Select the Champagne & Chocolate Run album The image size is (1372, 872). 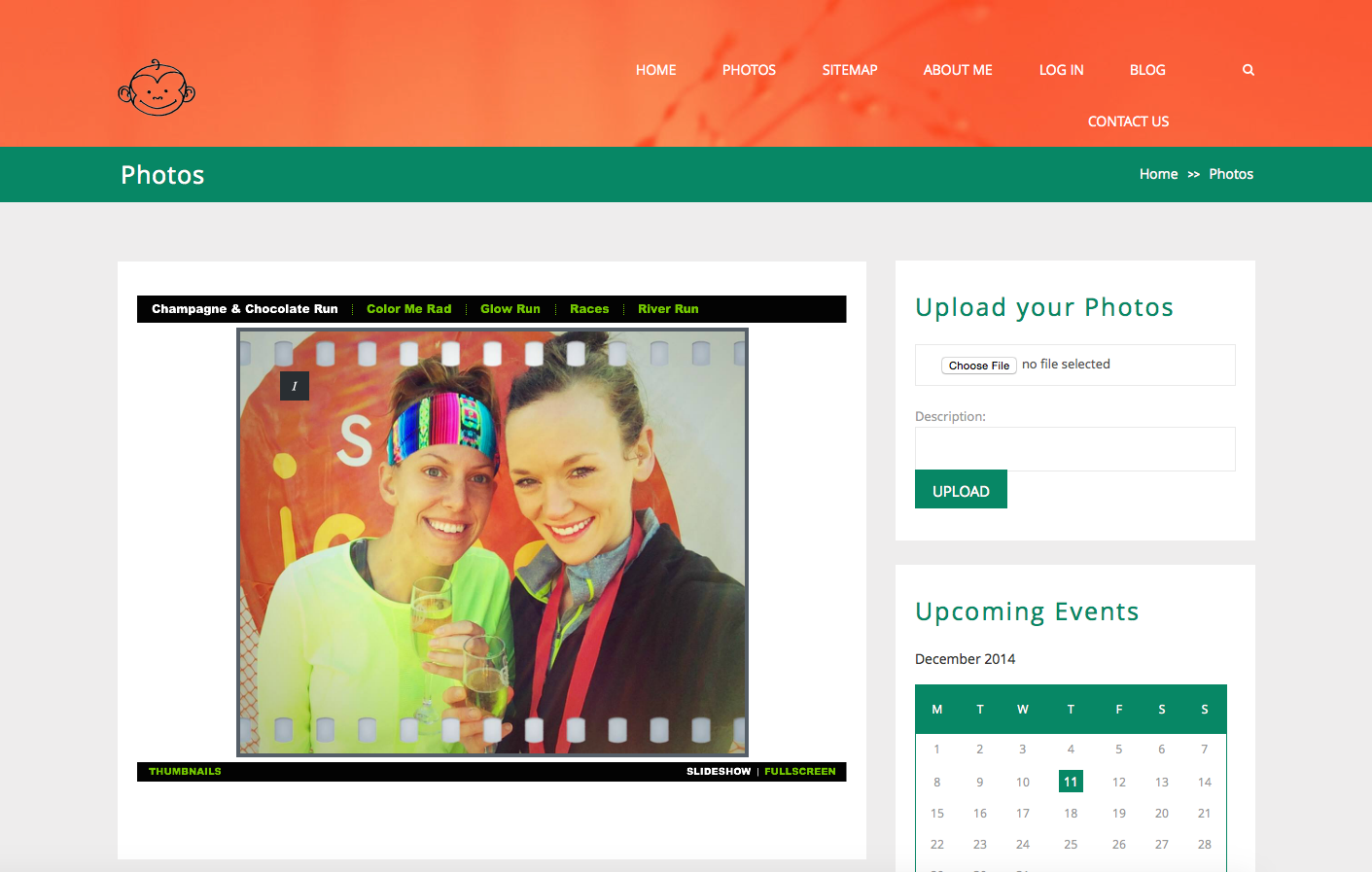point(245,309)
